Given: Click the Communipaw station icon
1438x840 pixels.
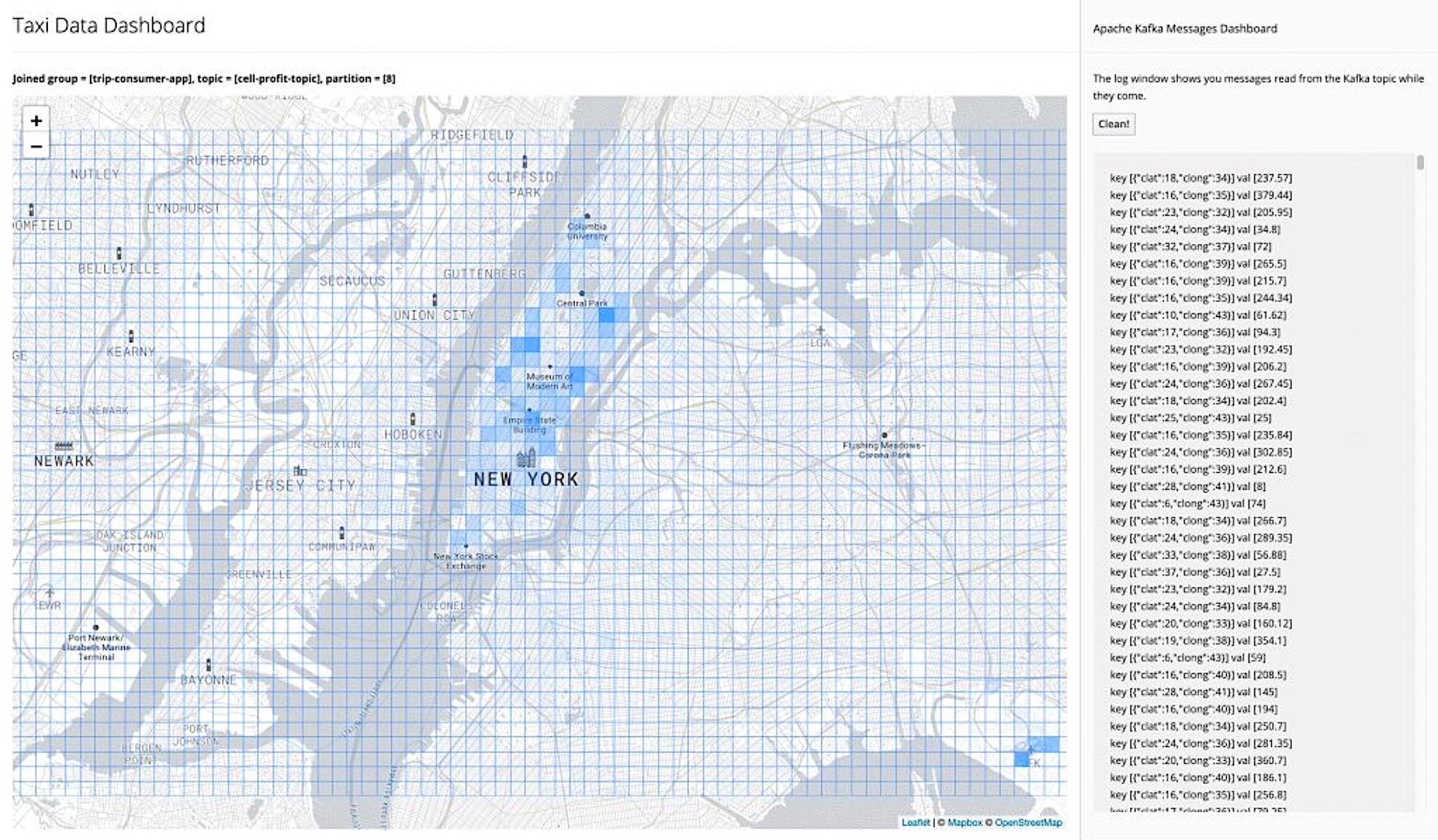Looking at the screenshot, I should 342,533.
